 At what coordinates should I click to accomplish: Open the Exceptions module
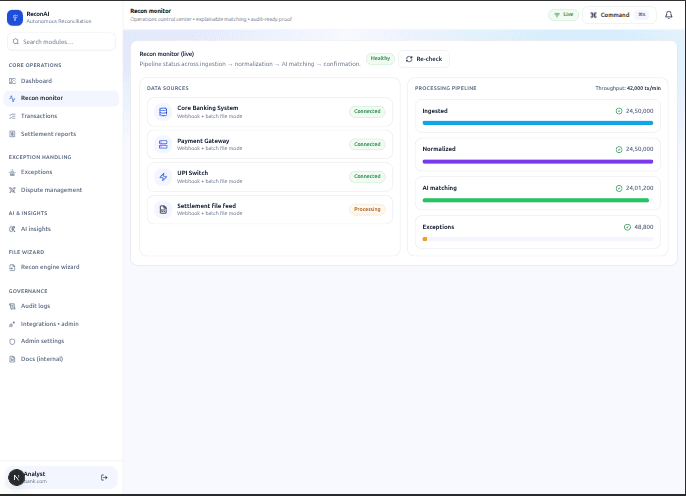tap(61, 172)
